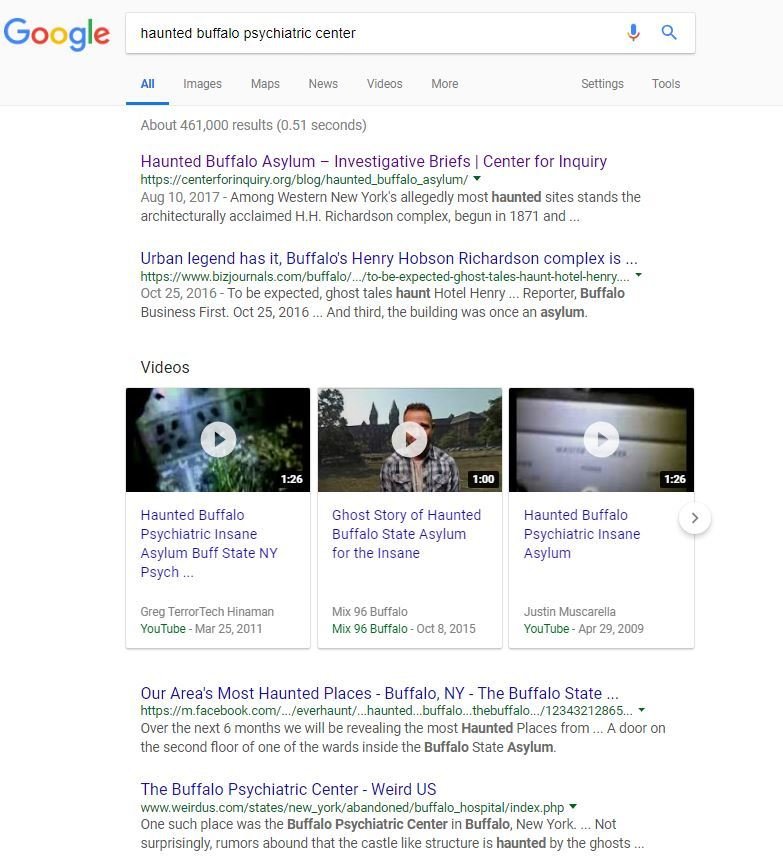The image size is (783, 865).
Task: Open the Videos tab
Action: (x=385, y=84)
